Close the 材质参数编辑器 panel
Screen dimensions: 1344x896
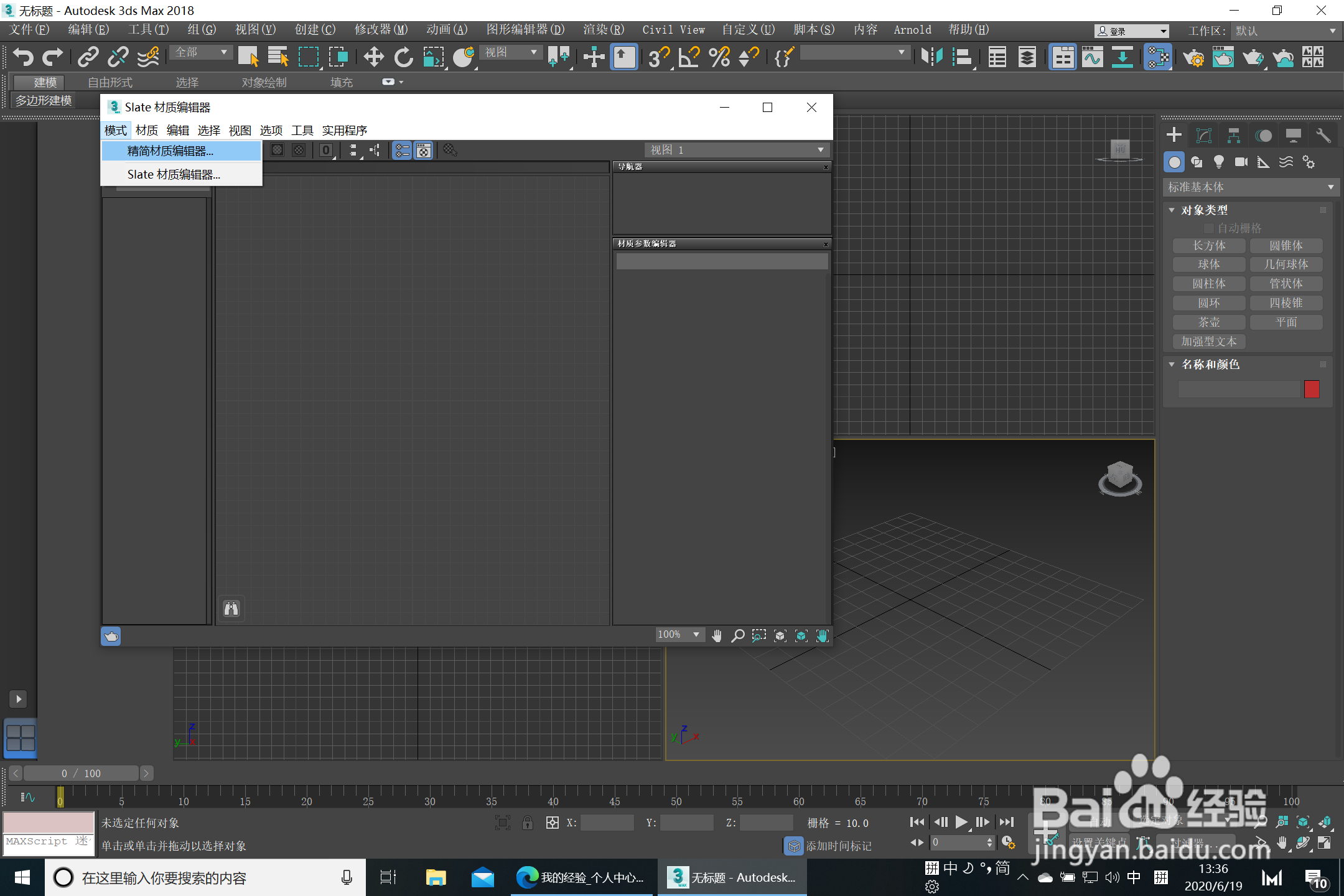pyautogui.click(x=826, y=244)
